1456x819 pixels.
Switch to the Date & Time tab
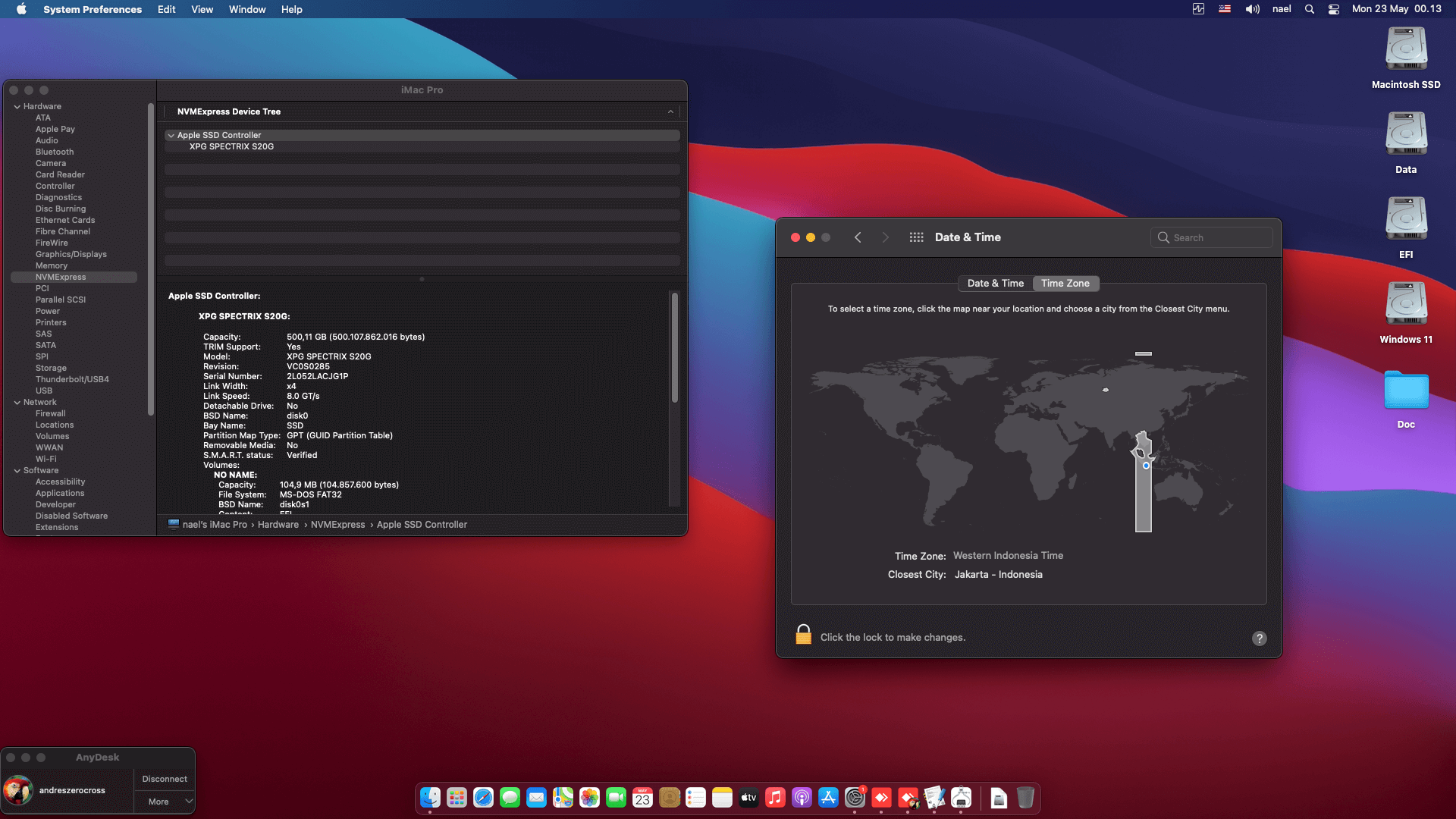click(995, 283)
